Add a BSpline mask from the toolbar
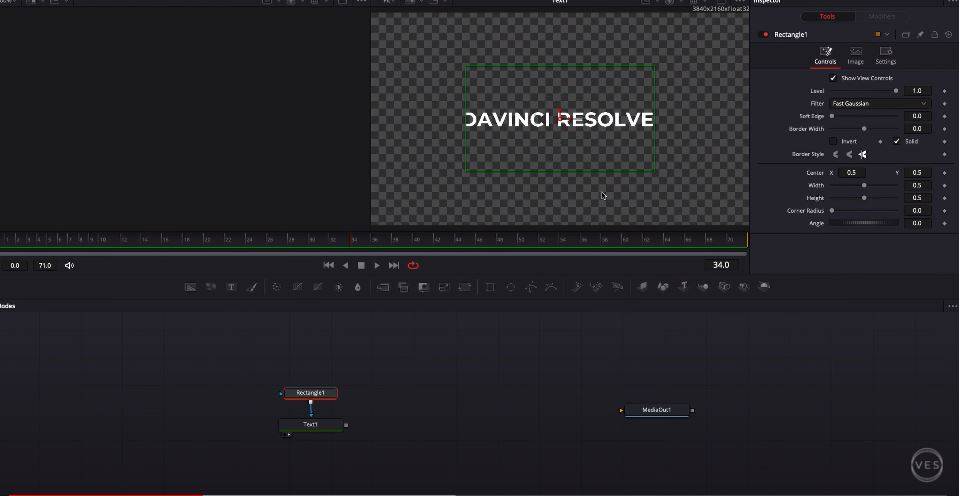 (551, 287)
